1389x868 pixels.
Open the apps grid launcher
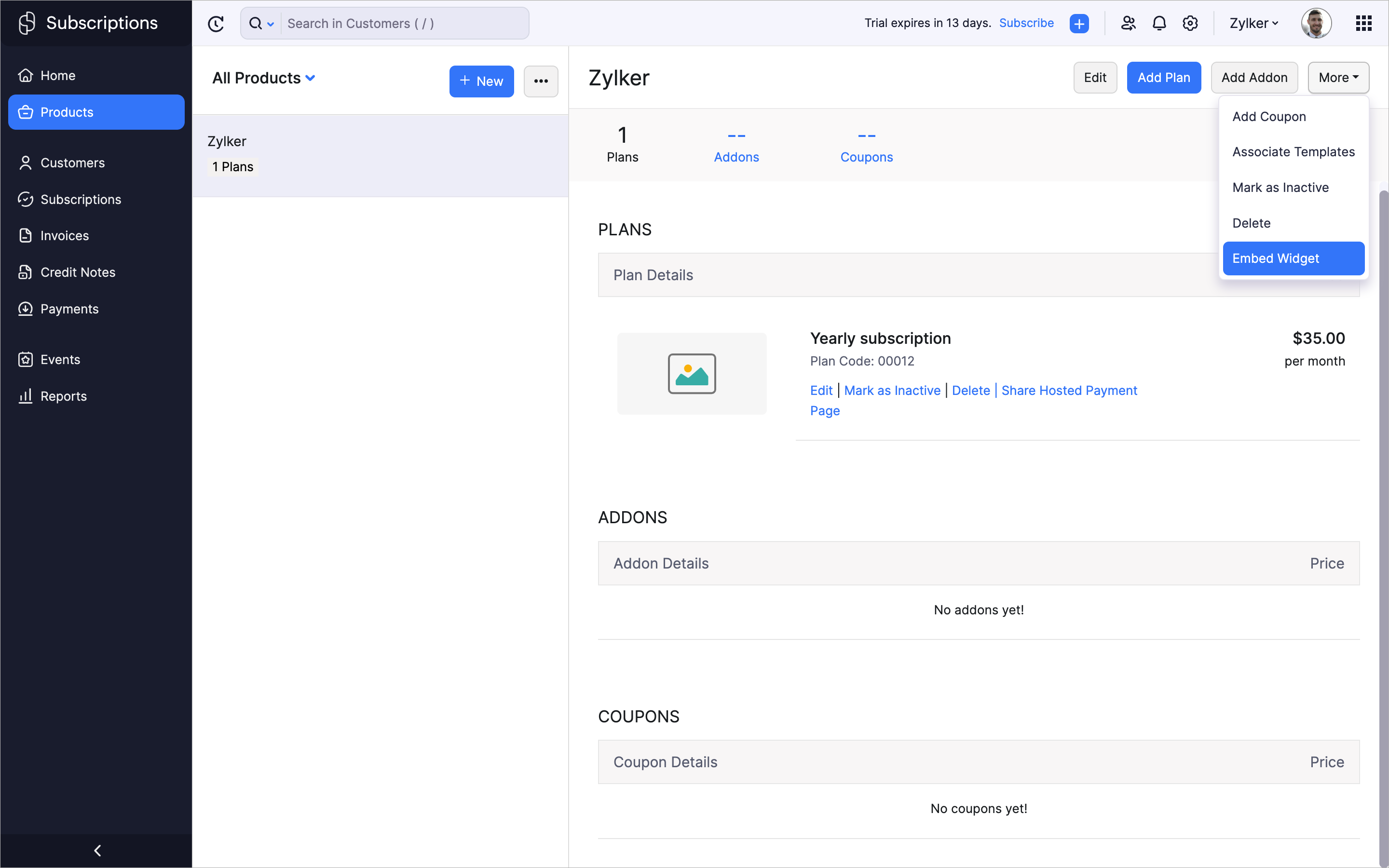[x=1364, y=24]
